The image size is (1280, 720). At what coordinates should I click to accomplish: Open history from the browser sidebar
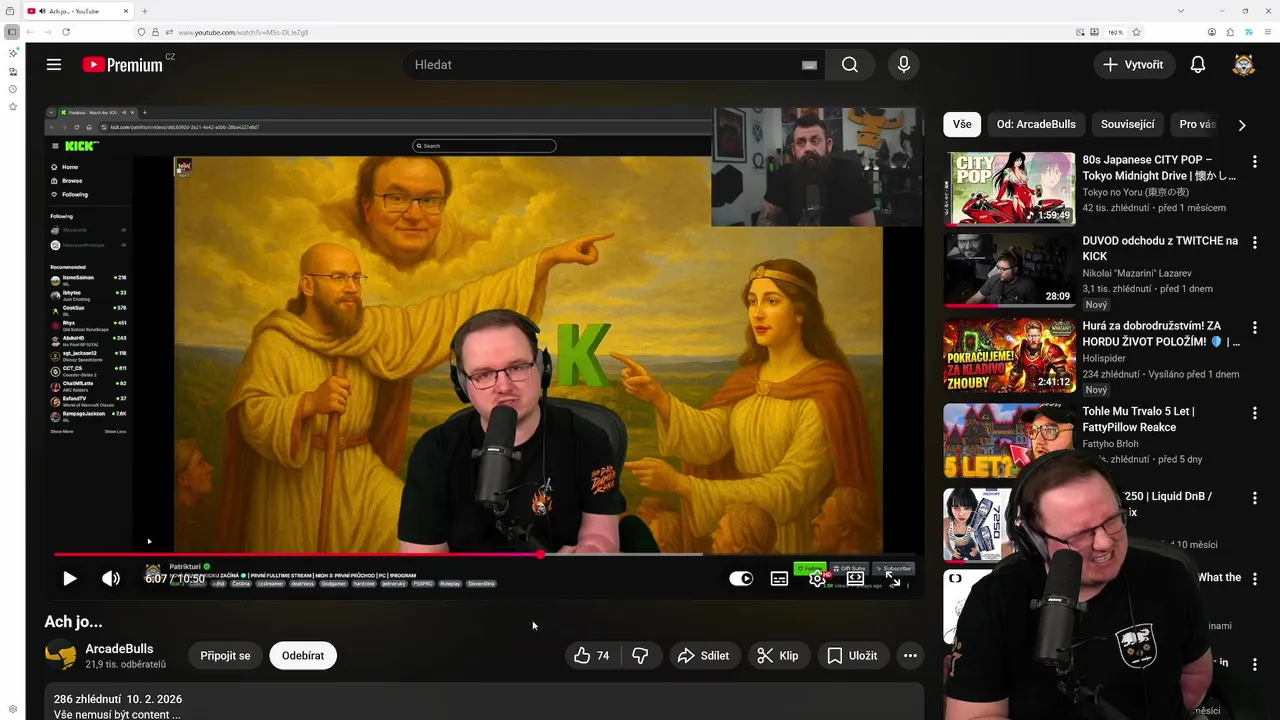(x=13, y=89)
